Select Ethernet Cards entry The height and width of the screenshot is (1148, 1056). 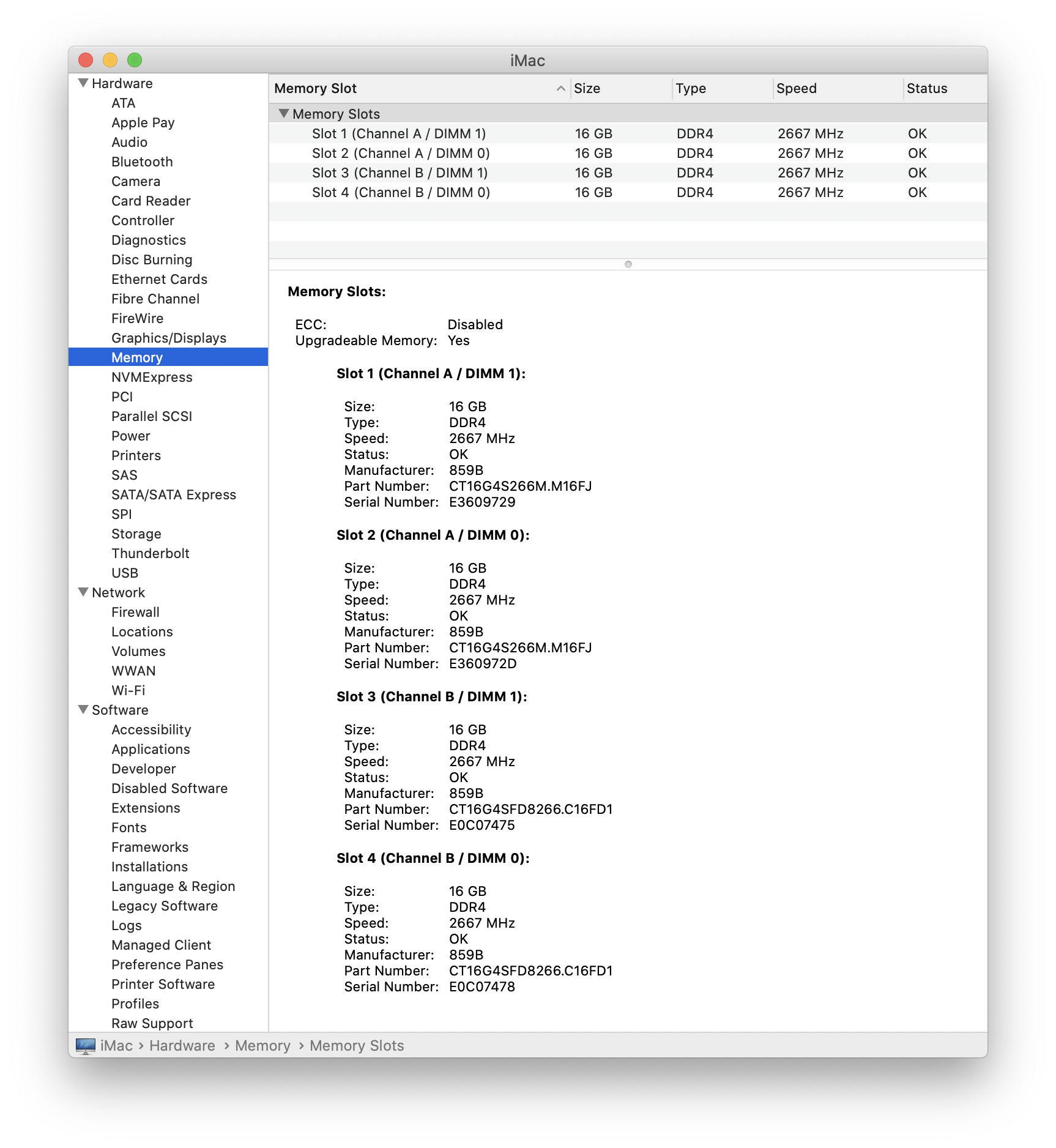tap(160, 279)
